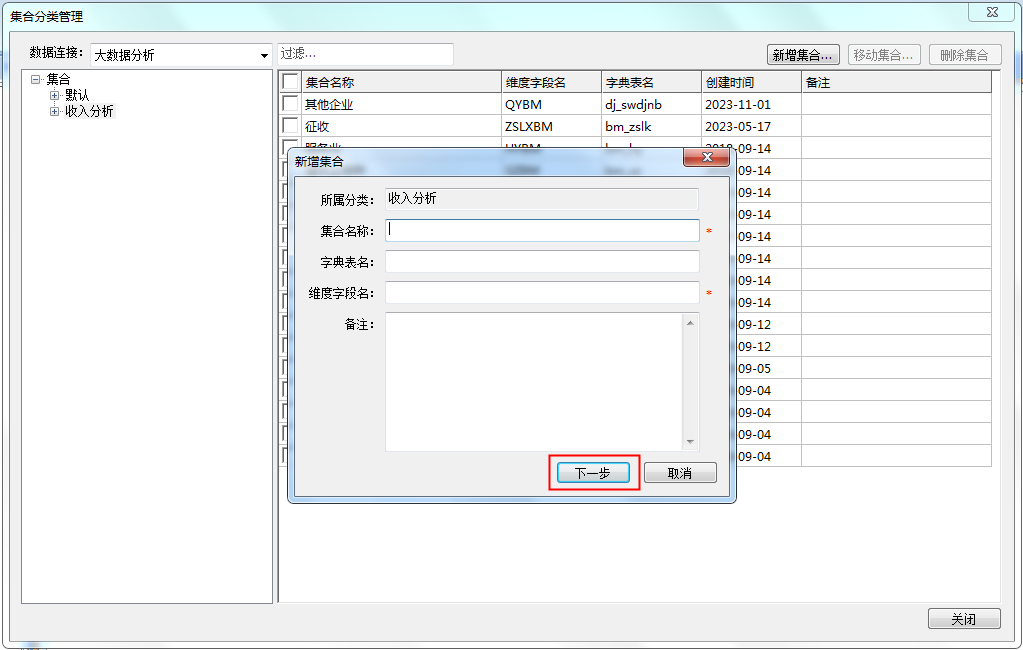Screen dimensions: 1023x650
Task: Collapse the 集合 root tree node
Action: click(x=36, y=80)
